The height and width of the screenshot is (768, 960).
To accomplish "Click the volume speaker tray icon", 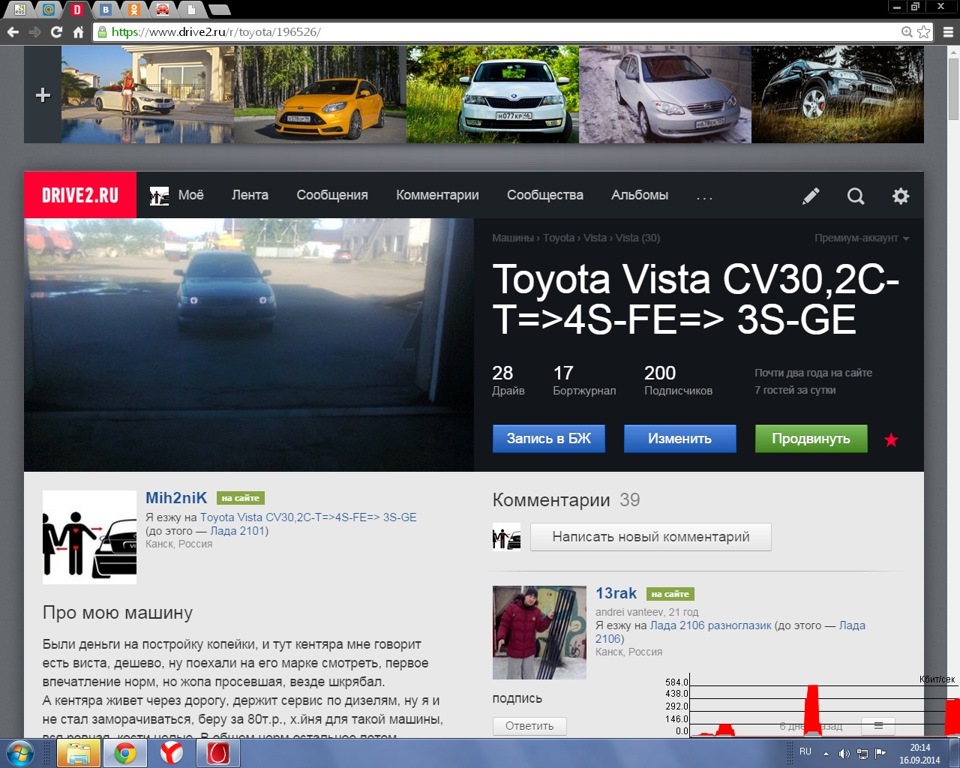I will click(x=844, y=753).
